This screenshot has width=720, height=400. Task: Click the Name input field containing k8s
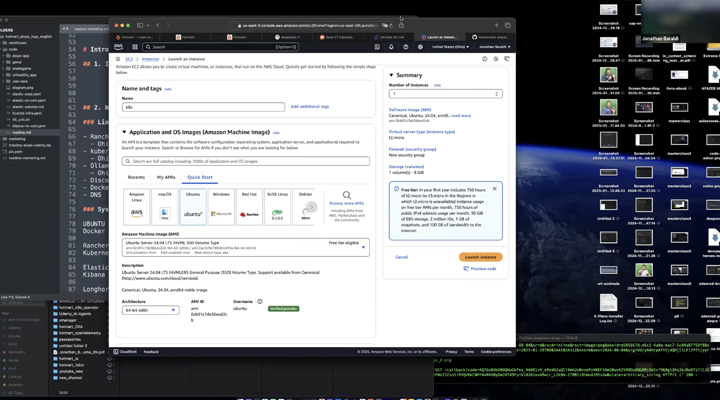tap(203, 107)
